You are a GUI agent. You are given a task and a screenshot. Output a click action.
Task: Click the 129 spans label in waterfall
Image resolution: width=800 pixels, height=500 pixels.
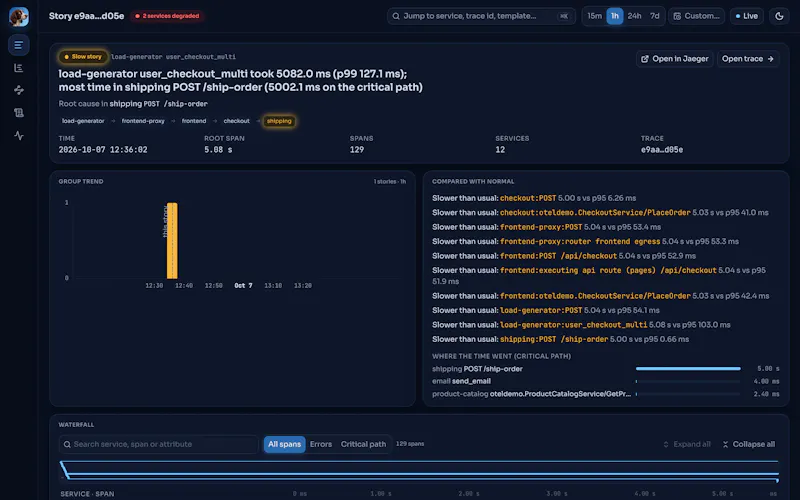click(x=410, y=444)
